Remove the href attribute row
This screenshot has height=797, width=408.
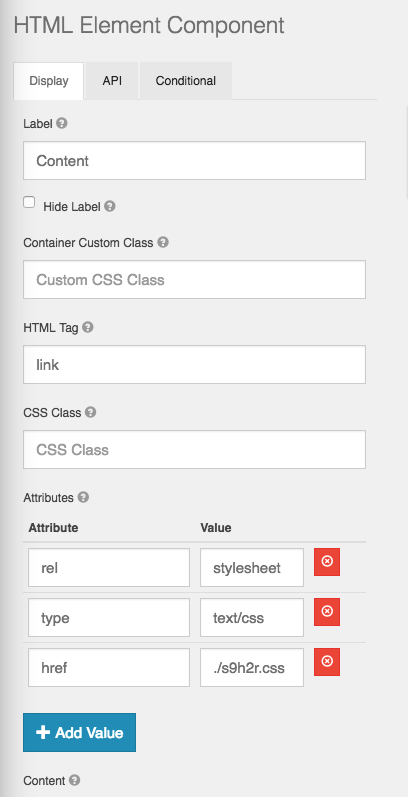pyautogui.click(x=327, y=662)
